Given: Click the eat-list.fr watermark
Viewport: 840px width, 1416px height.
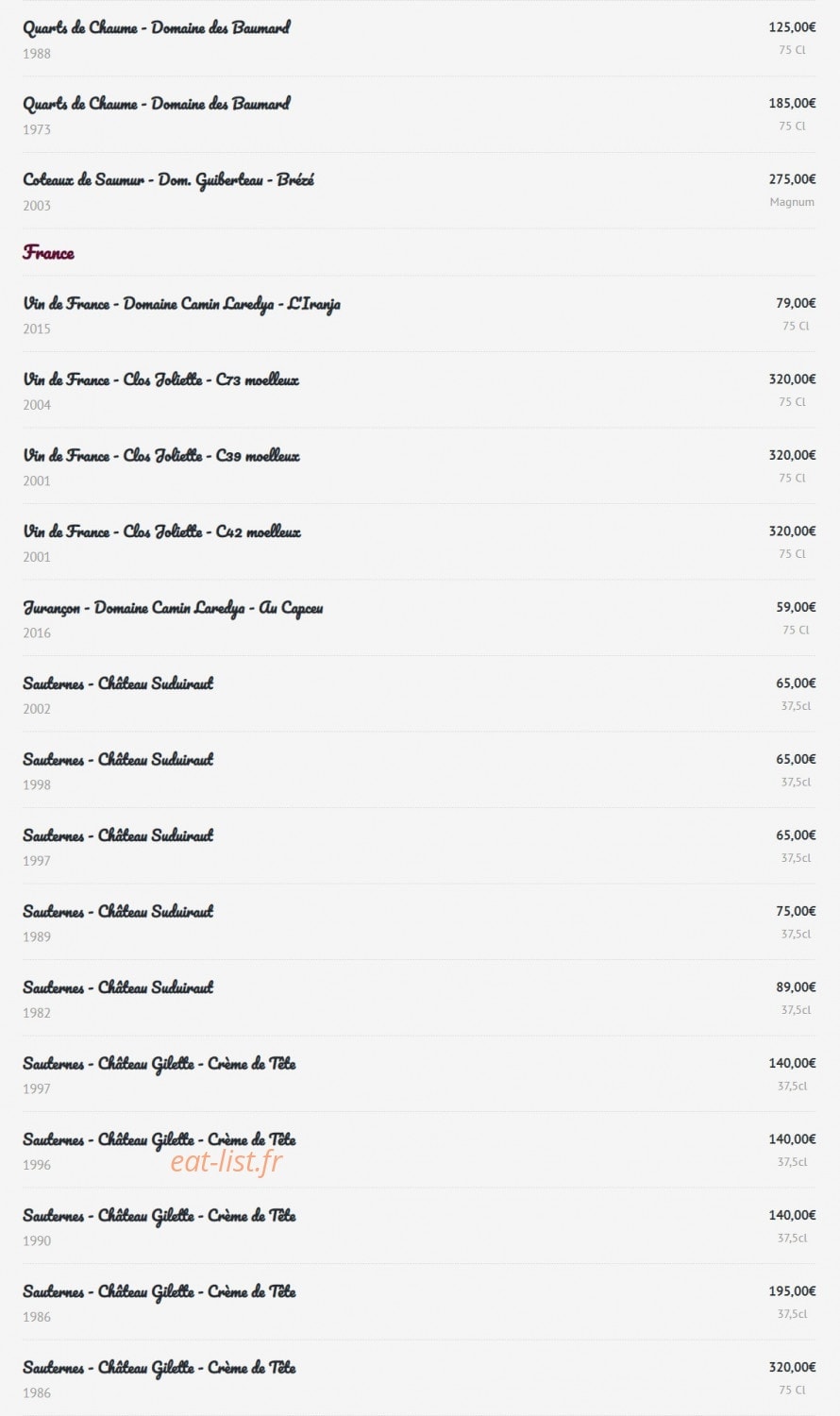Looking at the screenshot, I should coord(227,1162).
